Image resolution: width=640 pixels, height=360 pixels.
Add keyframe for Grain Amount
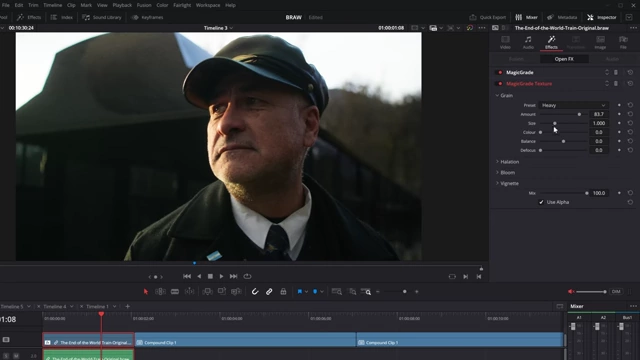[x=619, y=114]
